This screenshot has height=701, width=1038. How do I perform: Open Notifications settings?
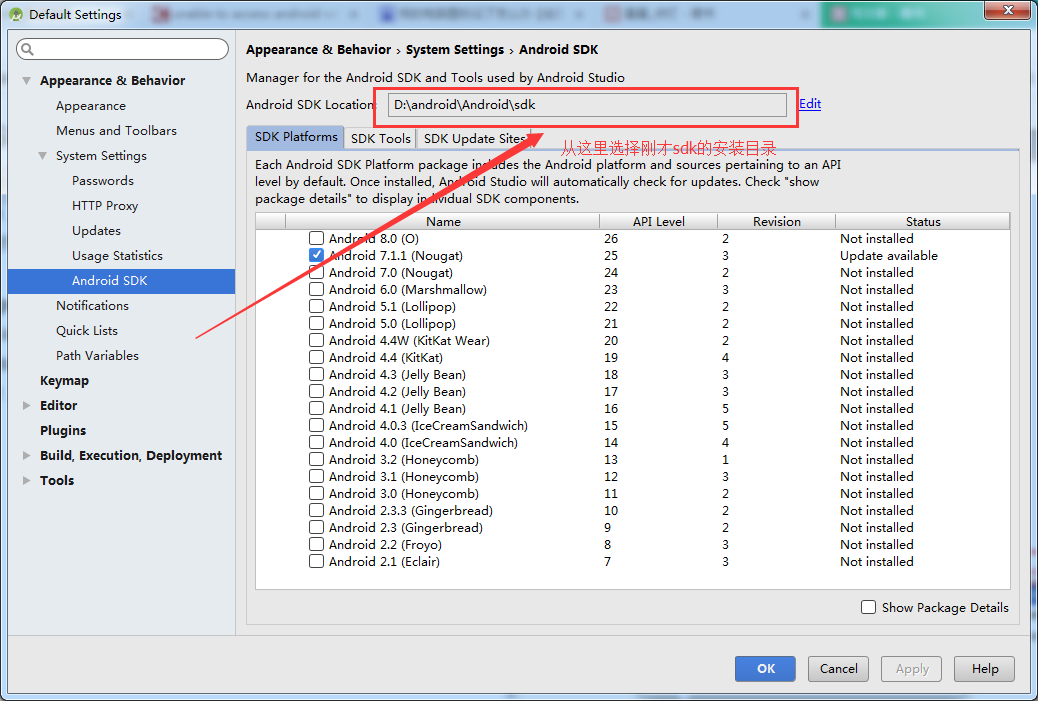point(92,306)
